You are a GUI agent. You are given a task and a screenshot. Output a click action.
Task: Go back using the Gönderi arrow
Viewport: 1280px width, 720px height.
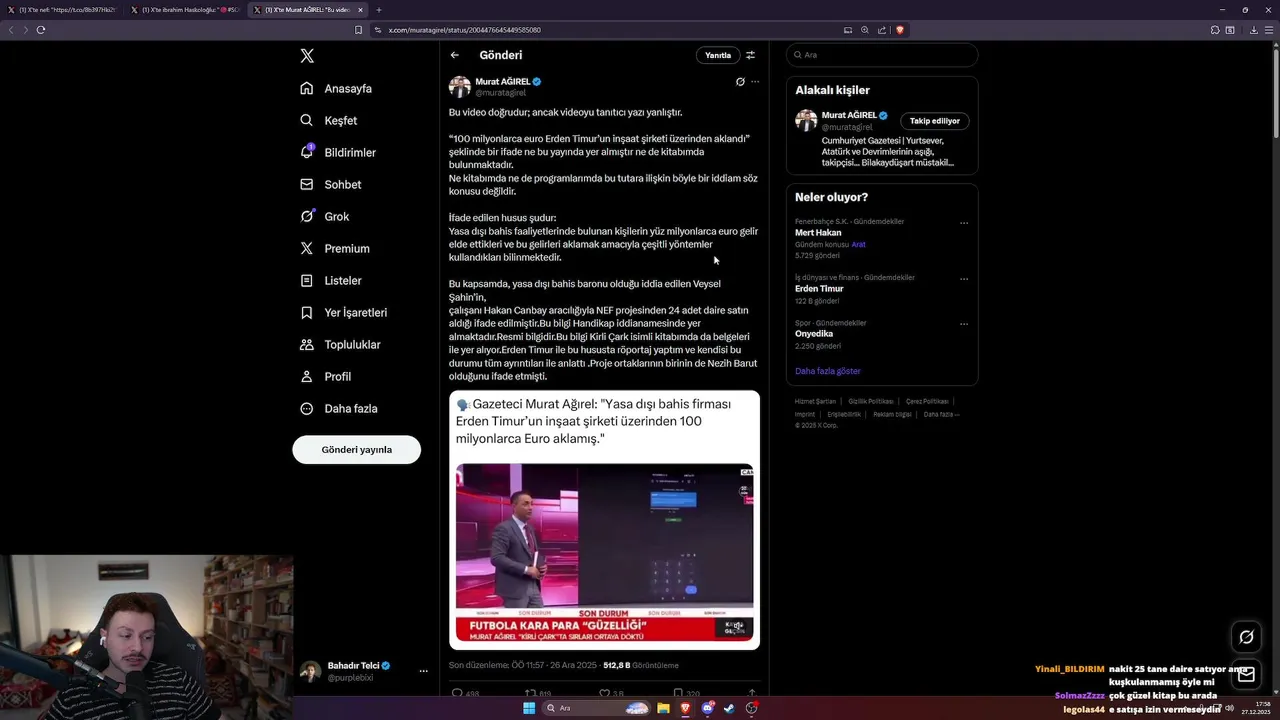[455, 55]
